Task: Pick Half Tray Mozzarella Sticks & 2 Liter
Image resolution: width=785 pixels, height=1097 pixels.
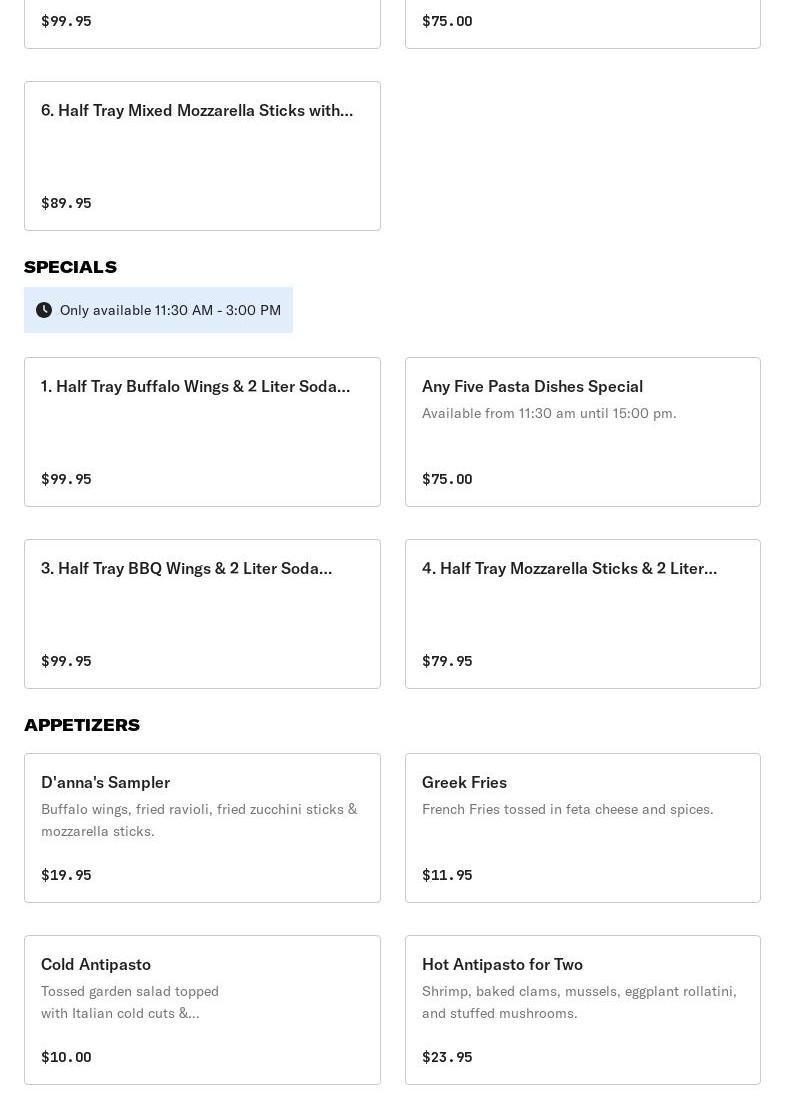Action: tap(582, 613)
